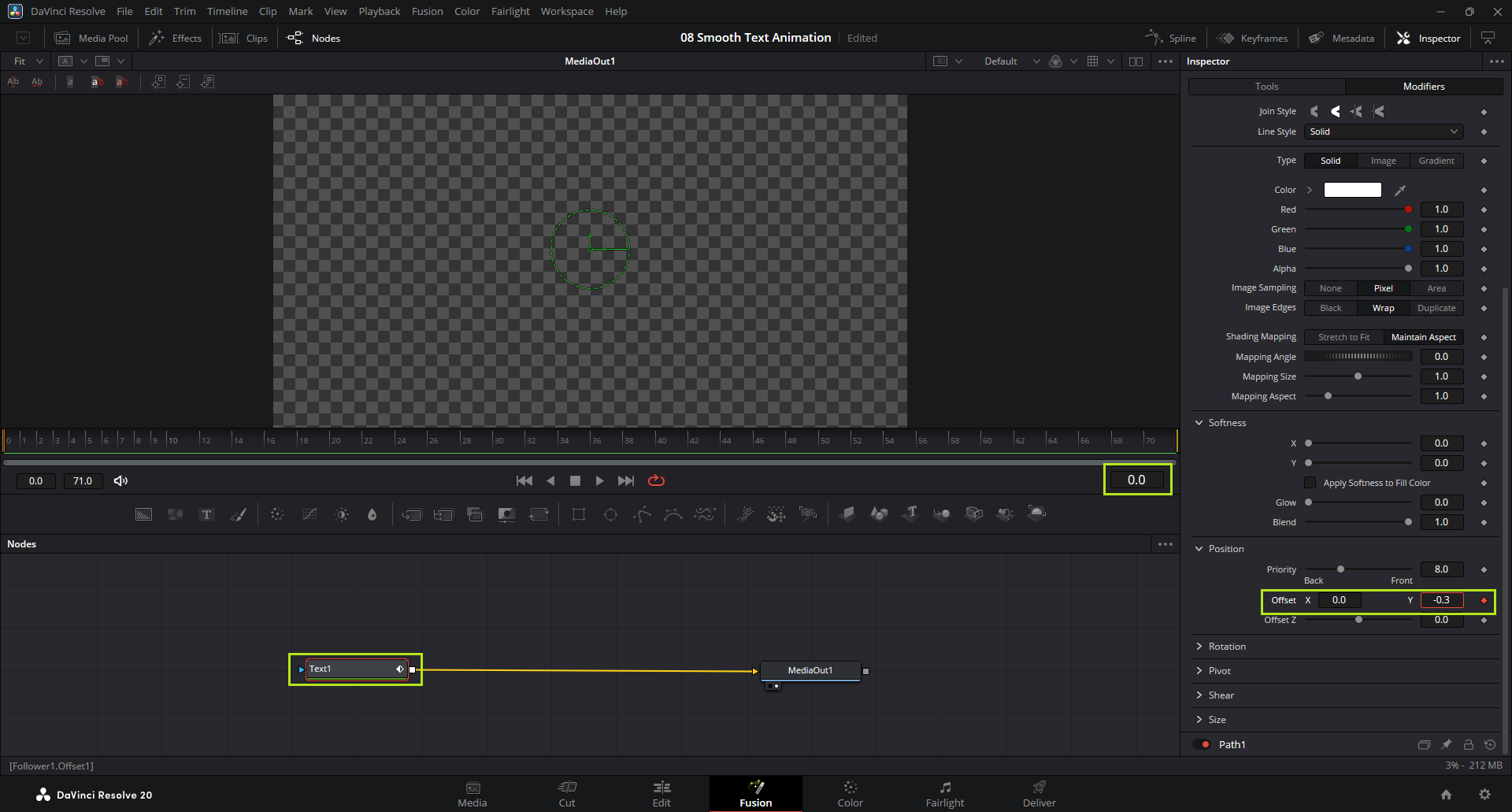Toggle the loop playback button
The image size is (1512, 812).
tap(656, 480)
